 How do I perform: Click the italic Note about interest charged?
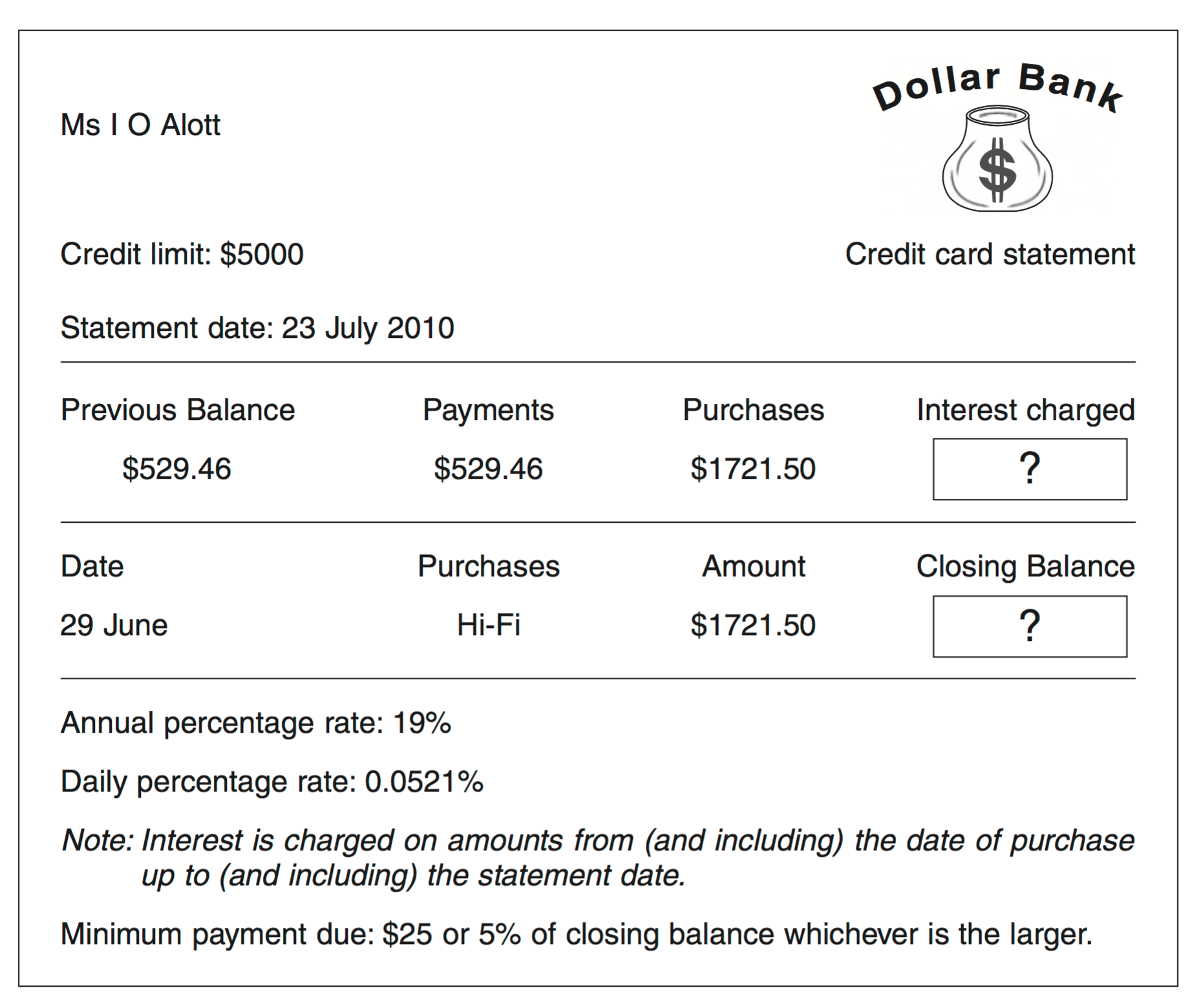598,858
